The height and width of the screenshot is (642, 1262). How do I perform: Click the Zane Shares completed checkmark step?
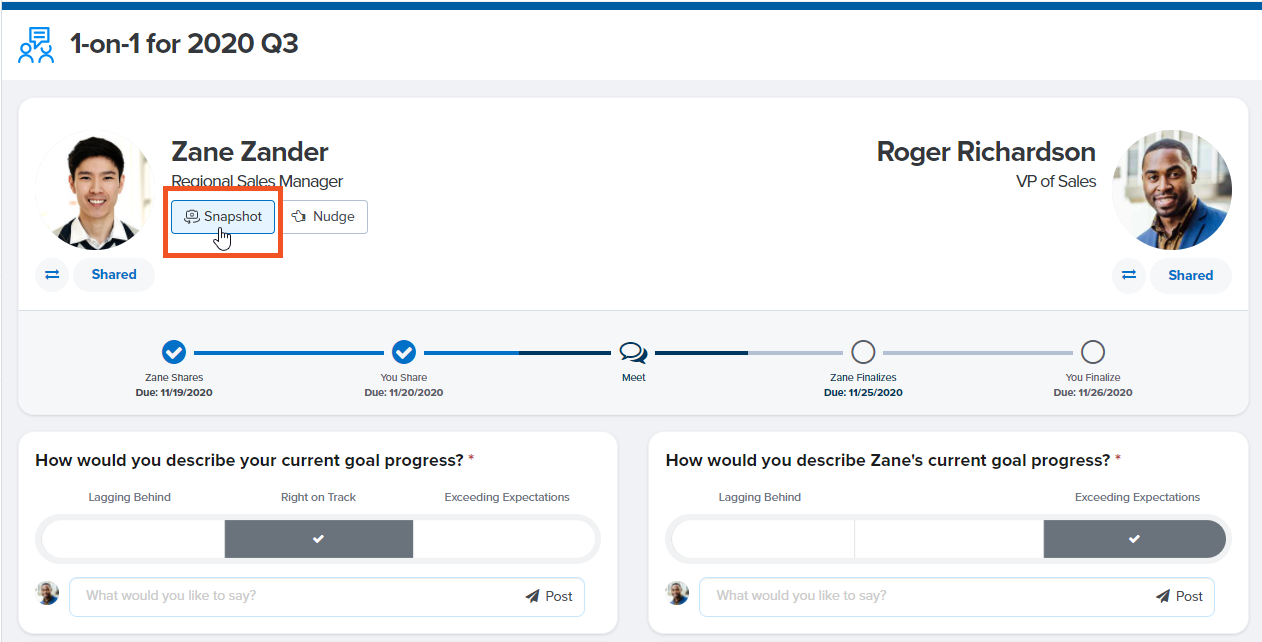174,352
